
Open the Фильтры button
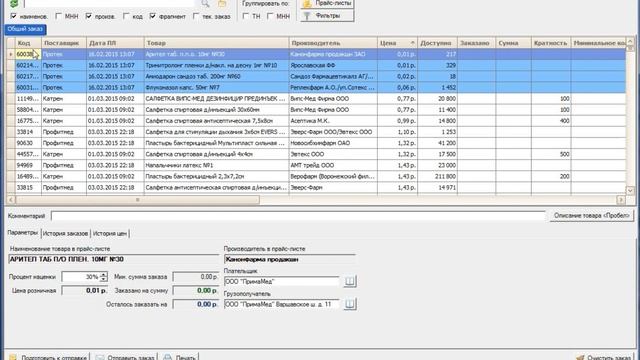(x=327, y=16)
